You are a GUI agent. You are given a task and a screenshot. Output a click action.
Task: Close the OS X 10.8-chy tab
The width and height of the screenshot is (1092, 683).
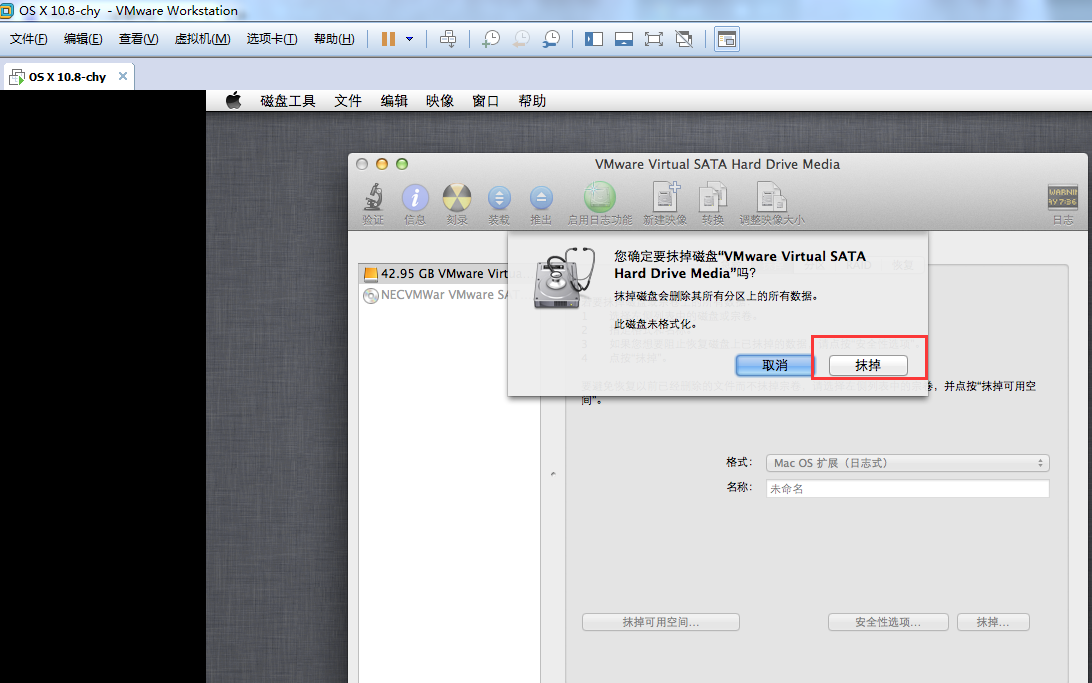[123, 76]
